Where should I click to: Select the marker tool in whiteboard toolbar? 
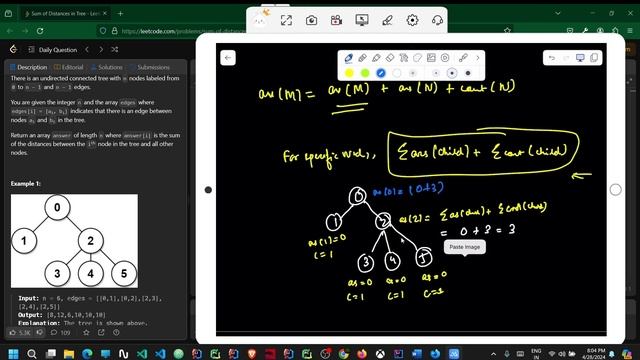[362, 58]
